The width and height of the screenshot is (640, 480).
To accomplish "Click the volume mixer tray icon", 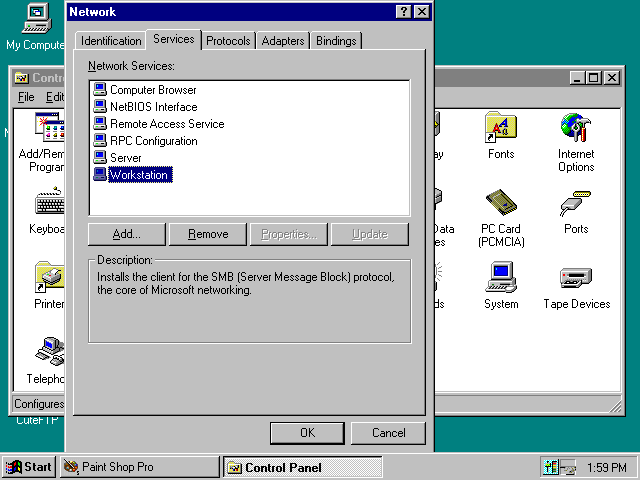I will [x=550, y=467].
